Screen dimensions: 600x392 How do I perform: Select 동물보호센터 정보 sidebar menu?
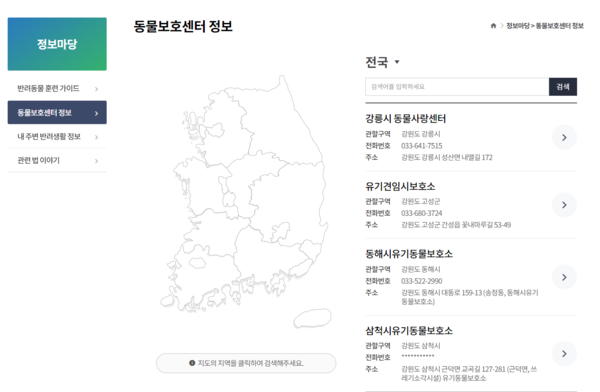click(57, 113)
